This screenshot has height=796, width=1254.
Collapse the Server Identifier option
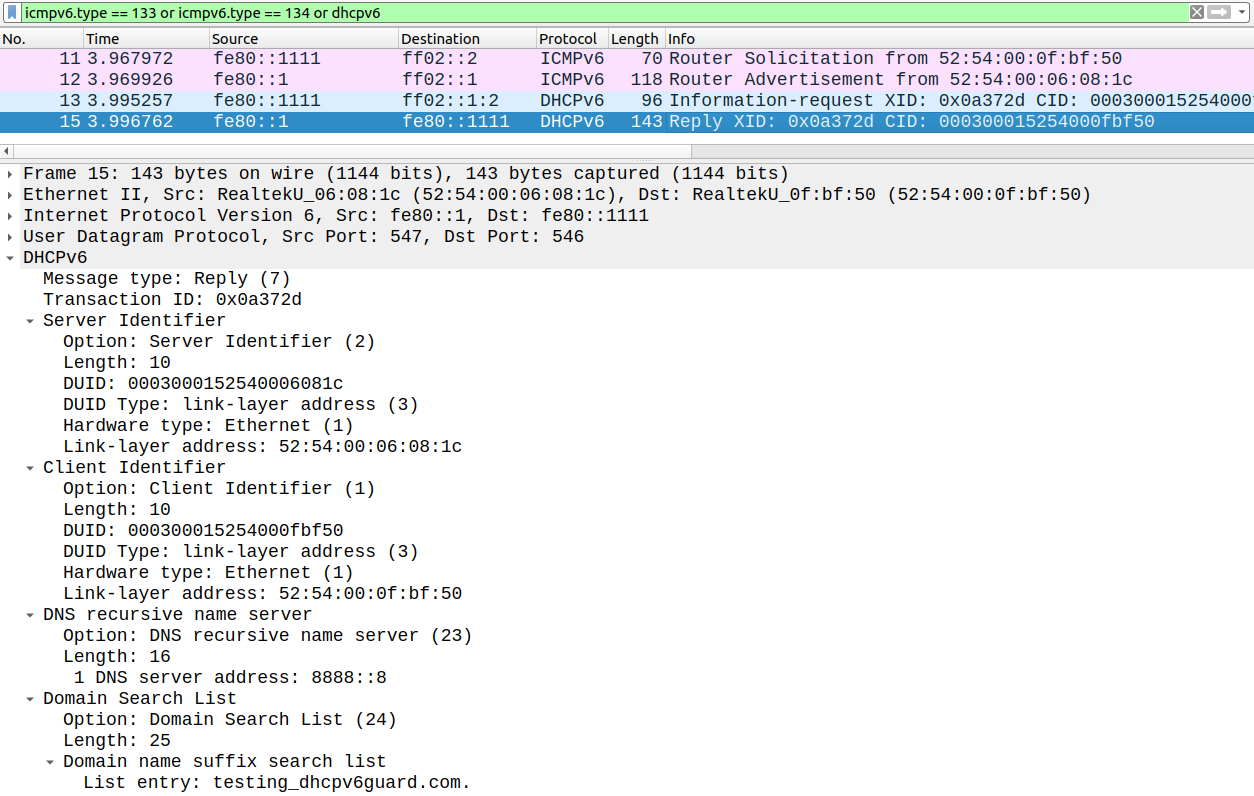(30, 321)
